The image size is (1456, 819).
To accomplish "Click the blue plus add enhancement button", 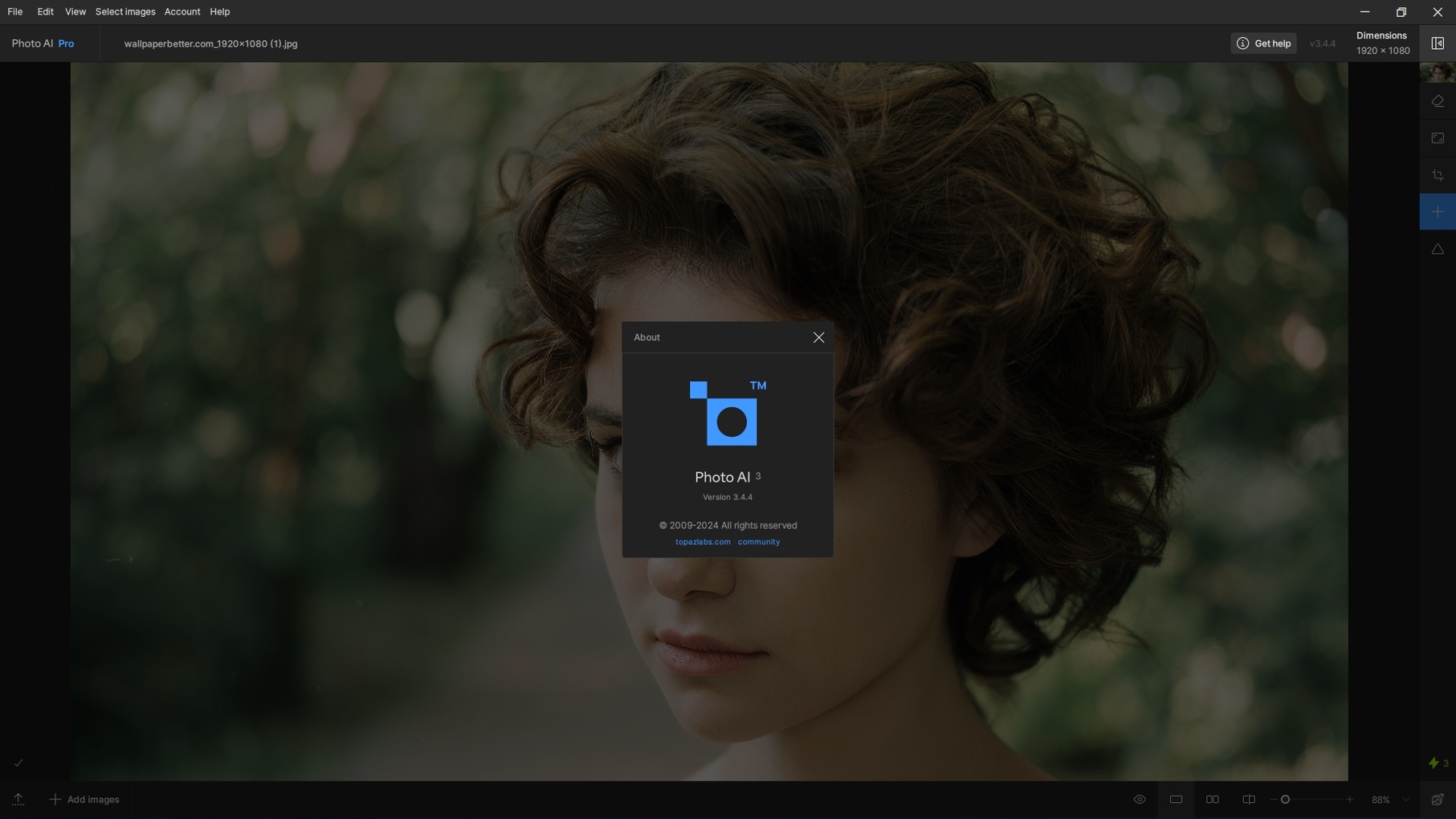I will [x=1438, y=212].
